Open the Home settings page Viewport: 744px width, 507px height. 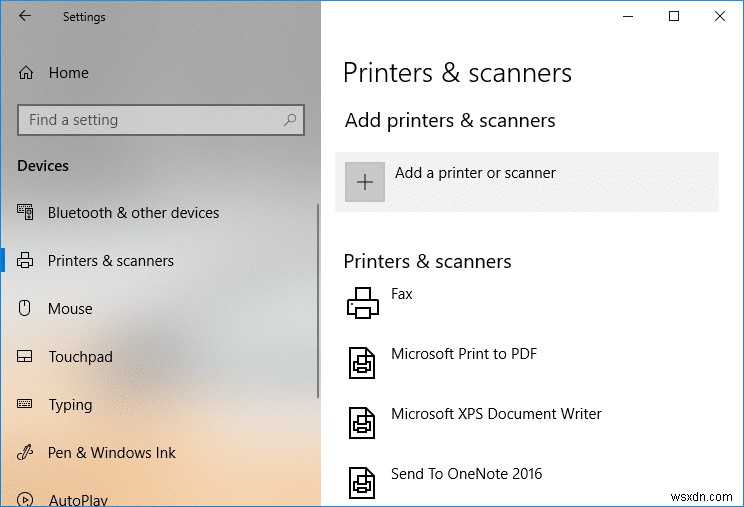point(69,73)
